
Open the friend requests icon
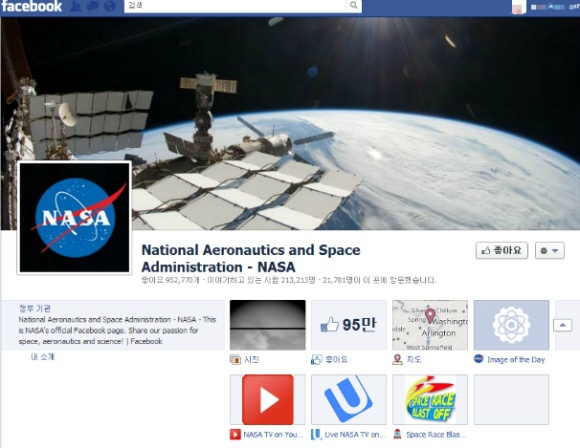click(76, 6)
